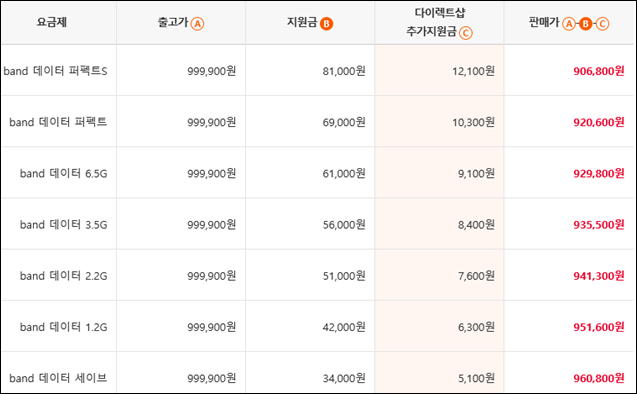Click the orange B icon beside 지원금
Viewport: 637px width, 394px height.
pyautogui.click(x=326, y=24)
